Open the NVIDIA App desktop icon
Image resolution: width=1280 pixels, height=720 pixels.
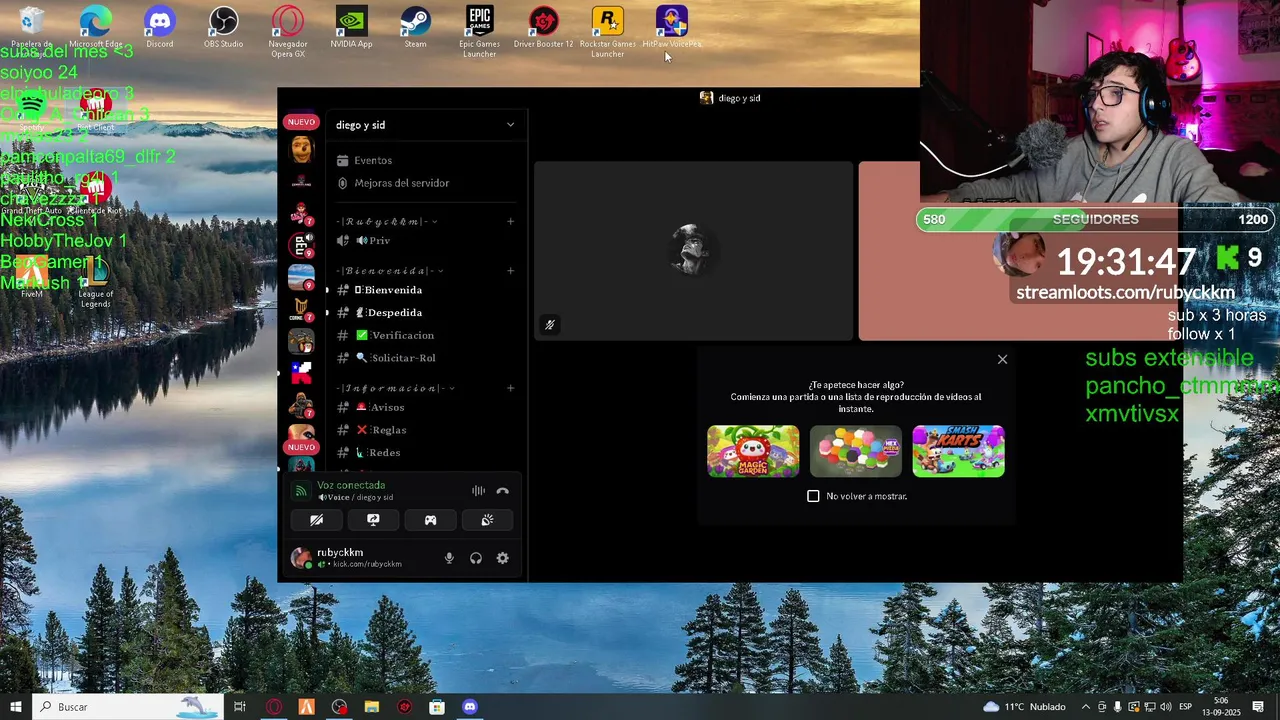coord(351,27)
